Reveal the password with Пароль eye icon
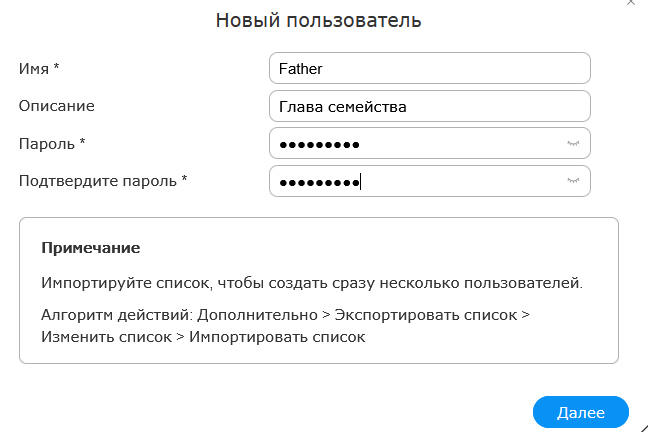The height and width of the screenshot is (432, 648). 573,143
